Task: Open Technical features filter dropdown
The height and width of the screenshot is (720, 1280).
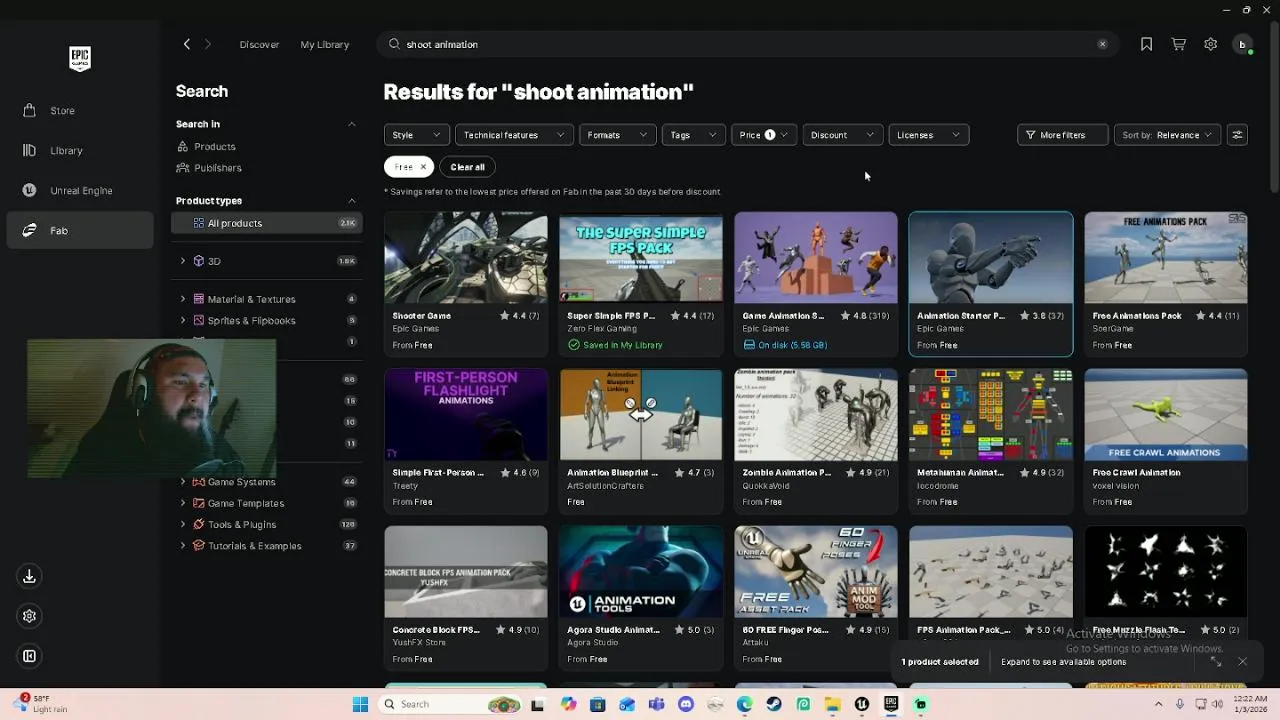Action: pyautogui.click(x=513, y=135)
